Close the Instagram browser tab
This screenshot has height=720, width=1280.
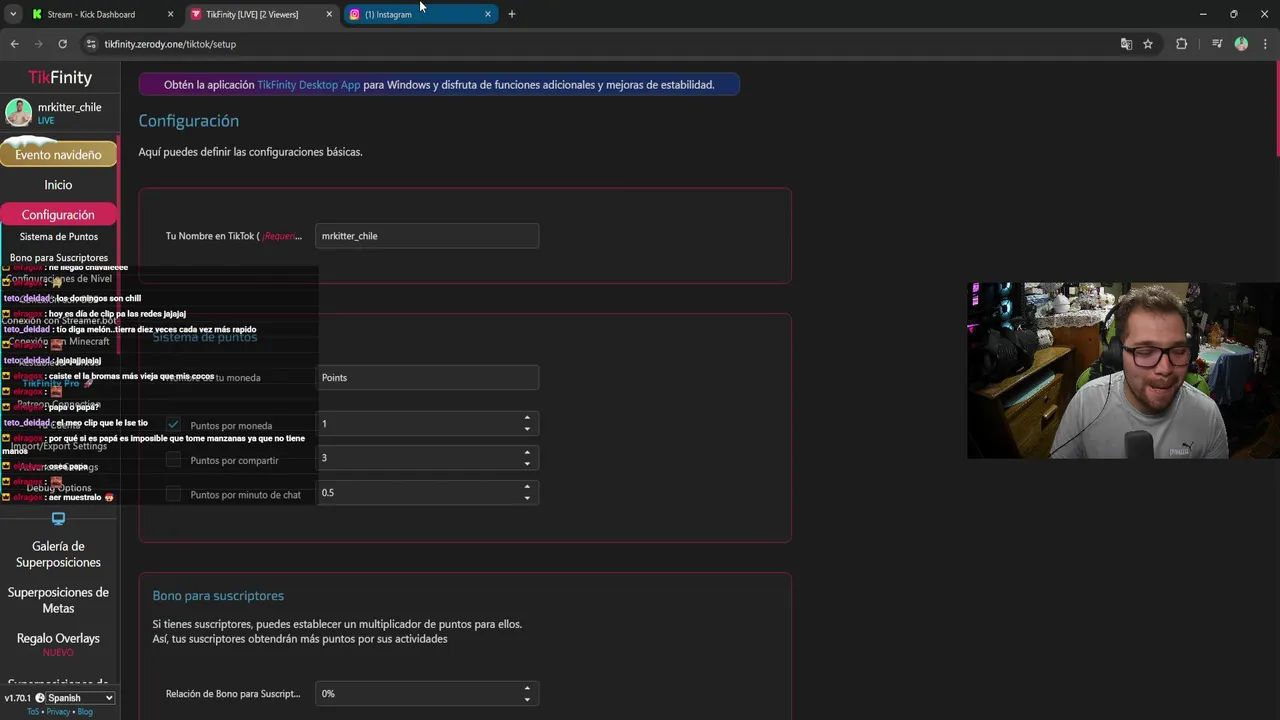pos(488,14)
